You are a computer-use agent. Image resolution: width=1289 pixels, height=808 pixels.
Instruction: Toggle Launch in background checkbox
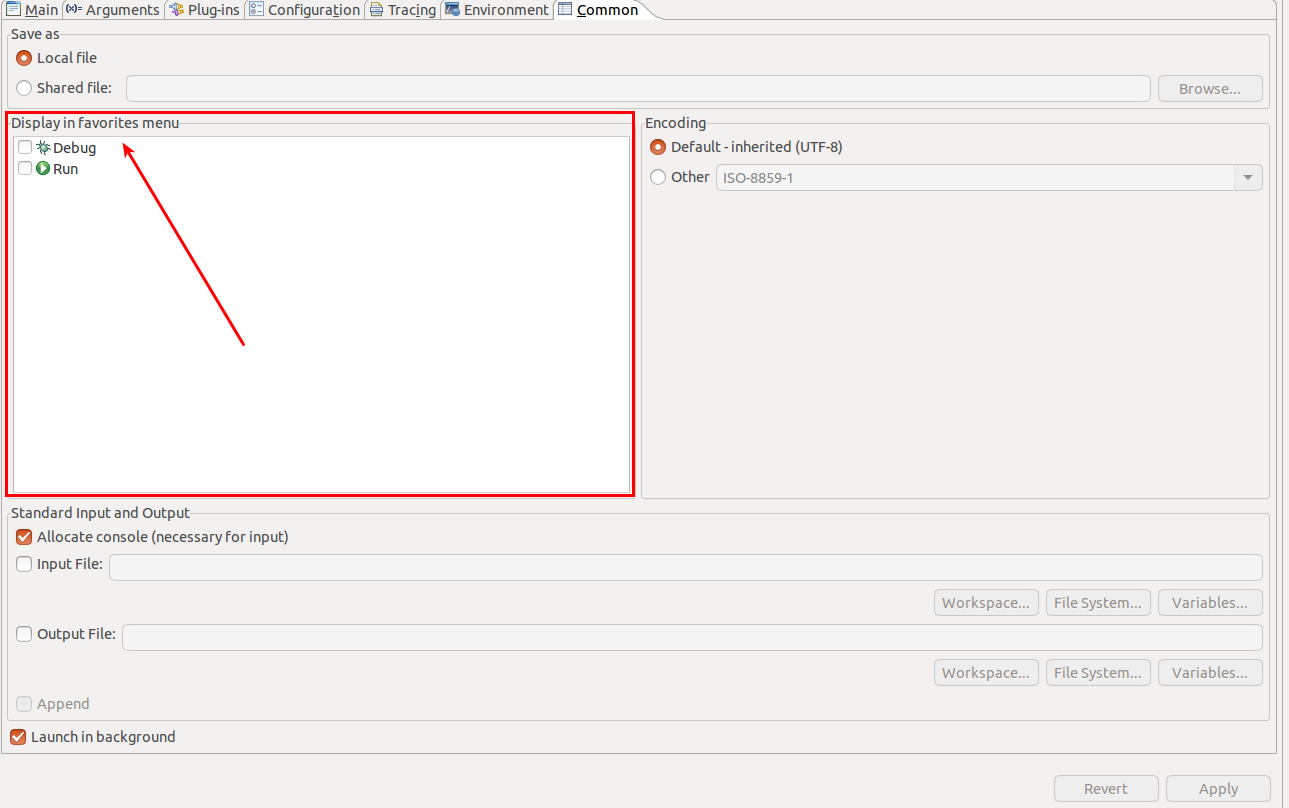[18, 737]
